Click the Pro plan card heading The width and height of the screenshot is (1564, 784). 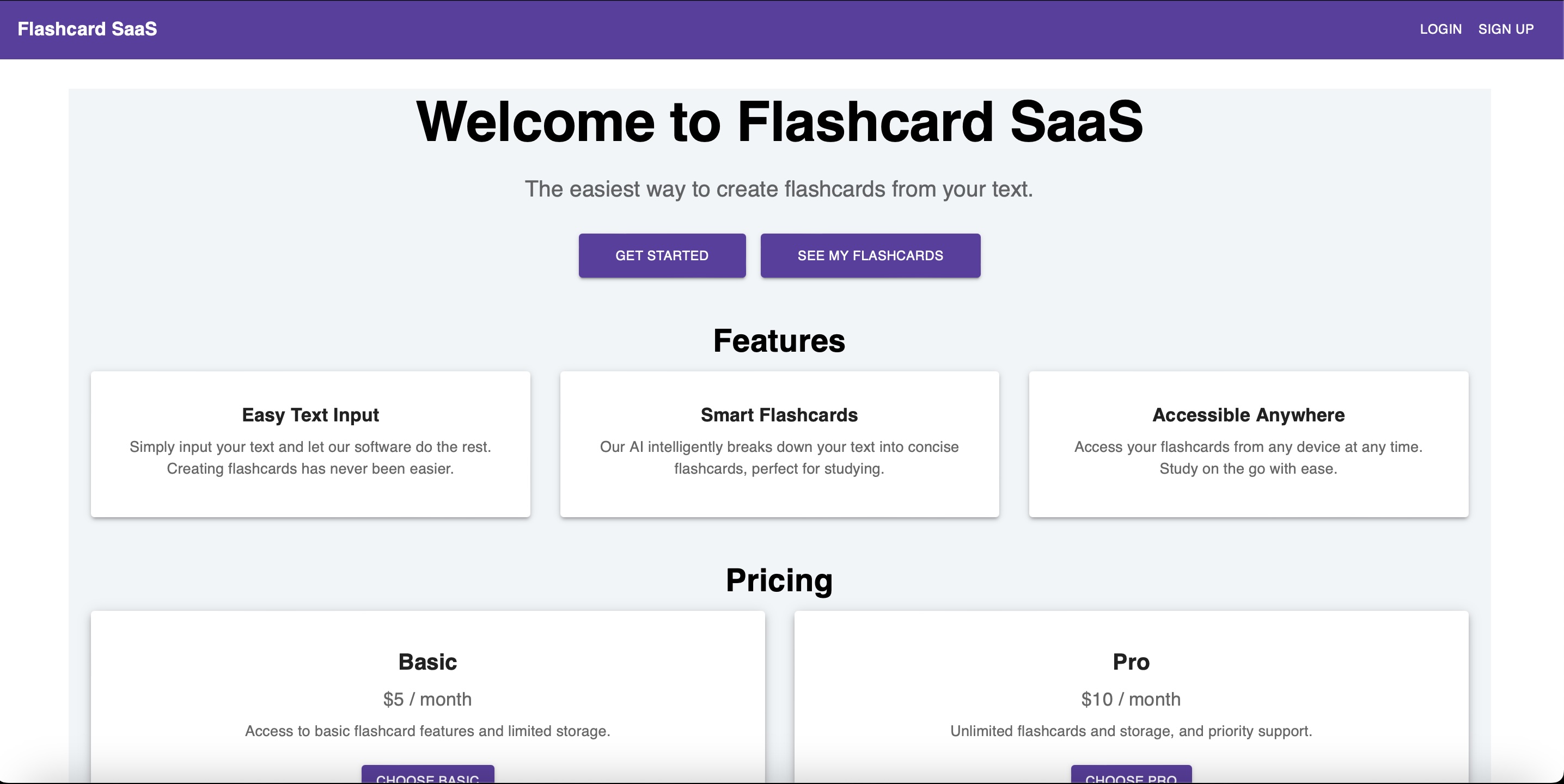pyautogui.click(x=1131, y=661)
